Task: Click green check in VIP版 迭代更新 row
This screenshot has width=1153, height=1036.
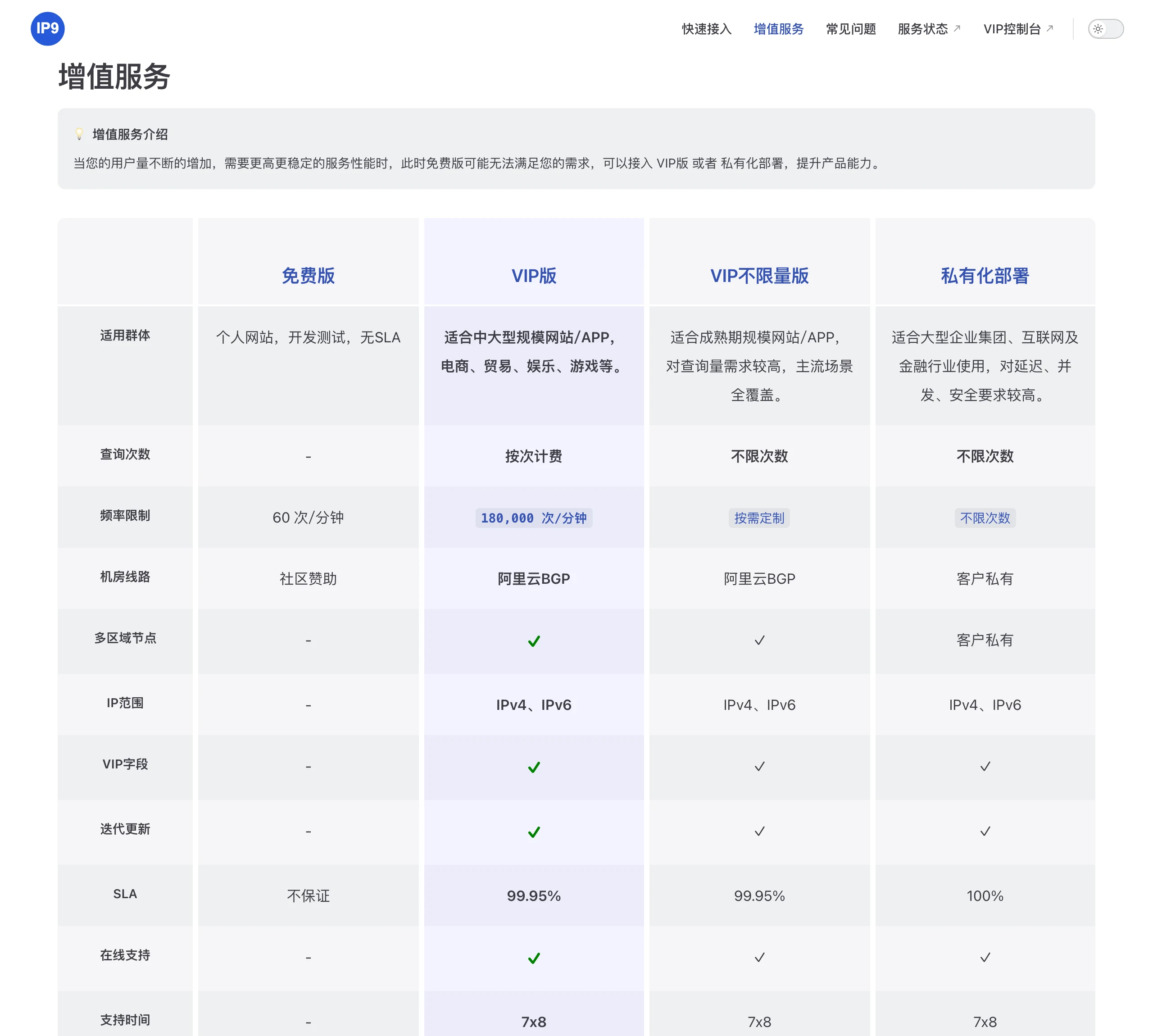Action: point(533,832)
